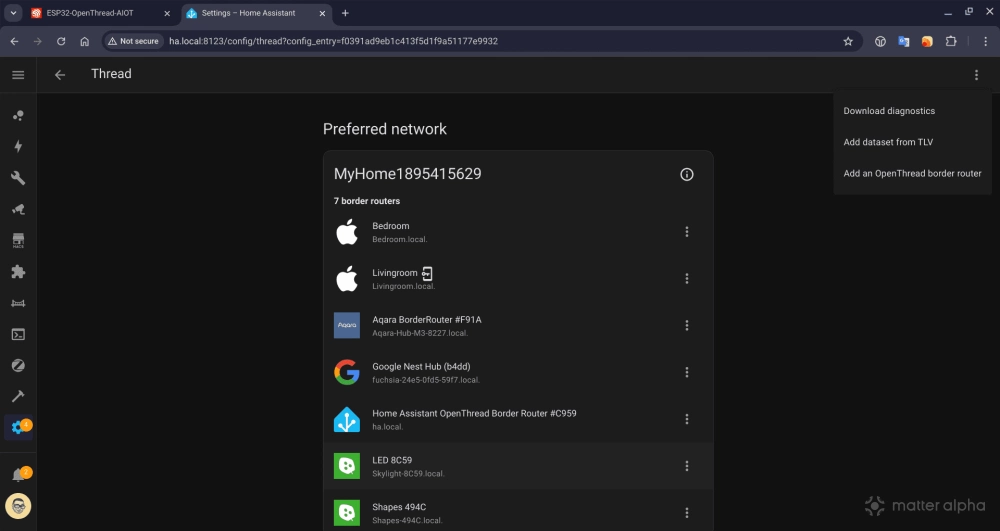Show info for MyHome1895415629 network

point(686,174)
